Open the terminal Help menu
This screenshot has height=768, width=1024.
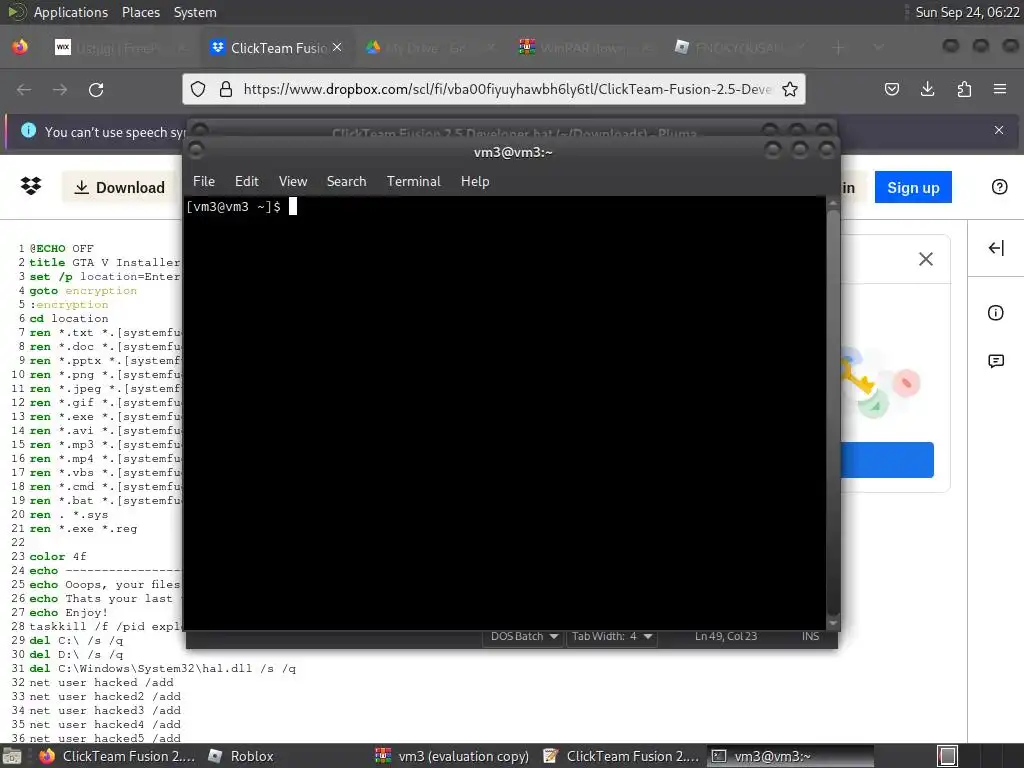(475, 181)
